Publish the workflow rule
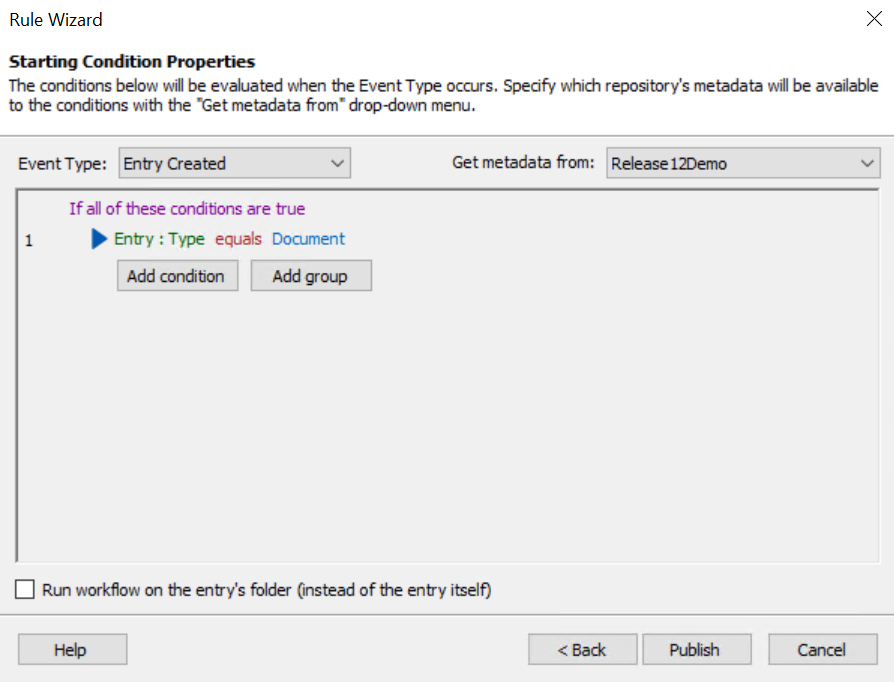The height and width of the screenshot is (682, 894). point(694,650)
